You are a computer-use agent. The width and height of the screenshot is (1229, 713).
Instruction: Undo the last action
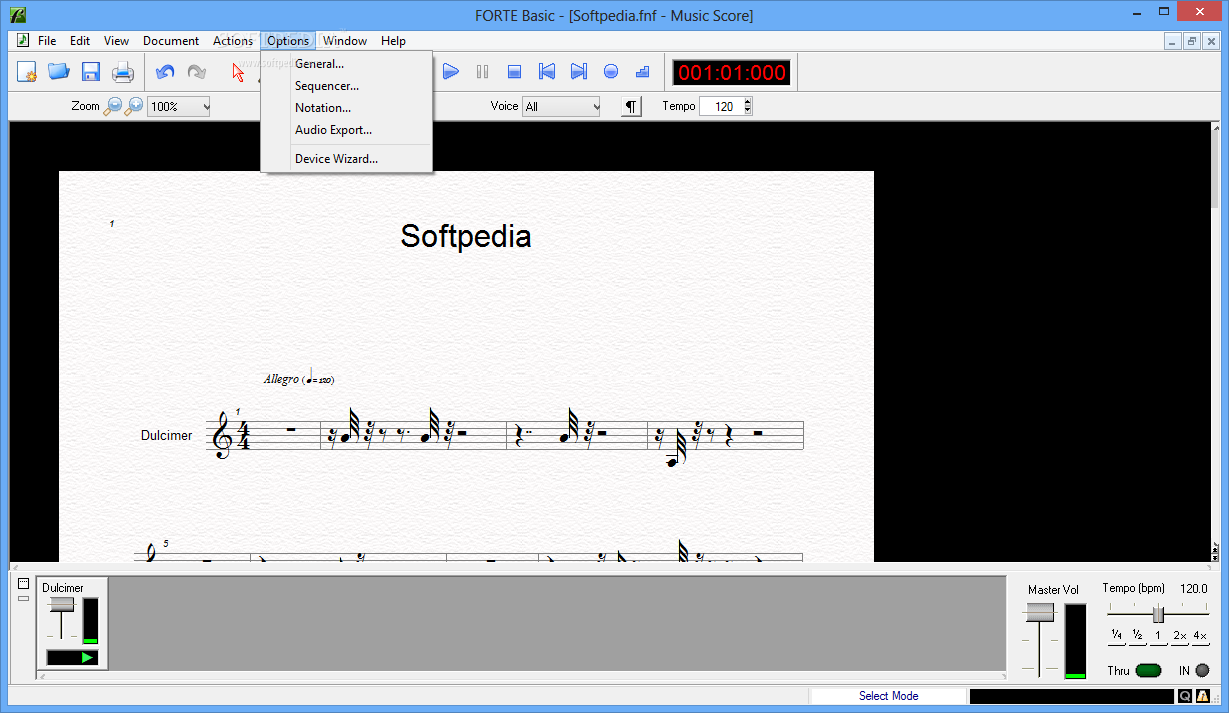pos(165,72)
